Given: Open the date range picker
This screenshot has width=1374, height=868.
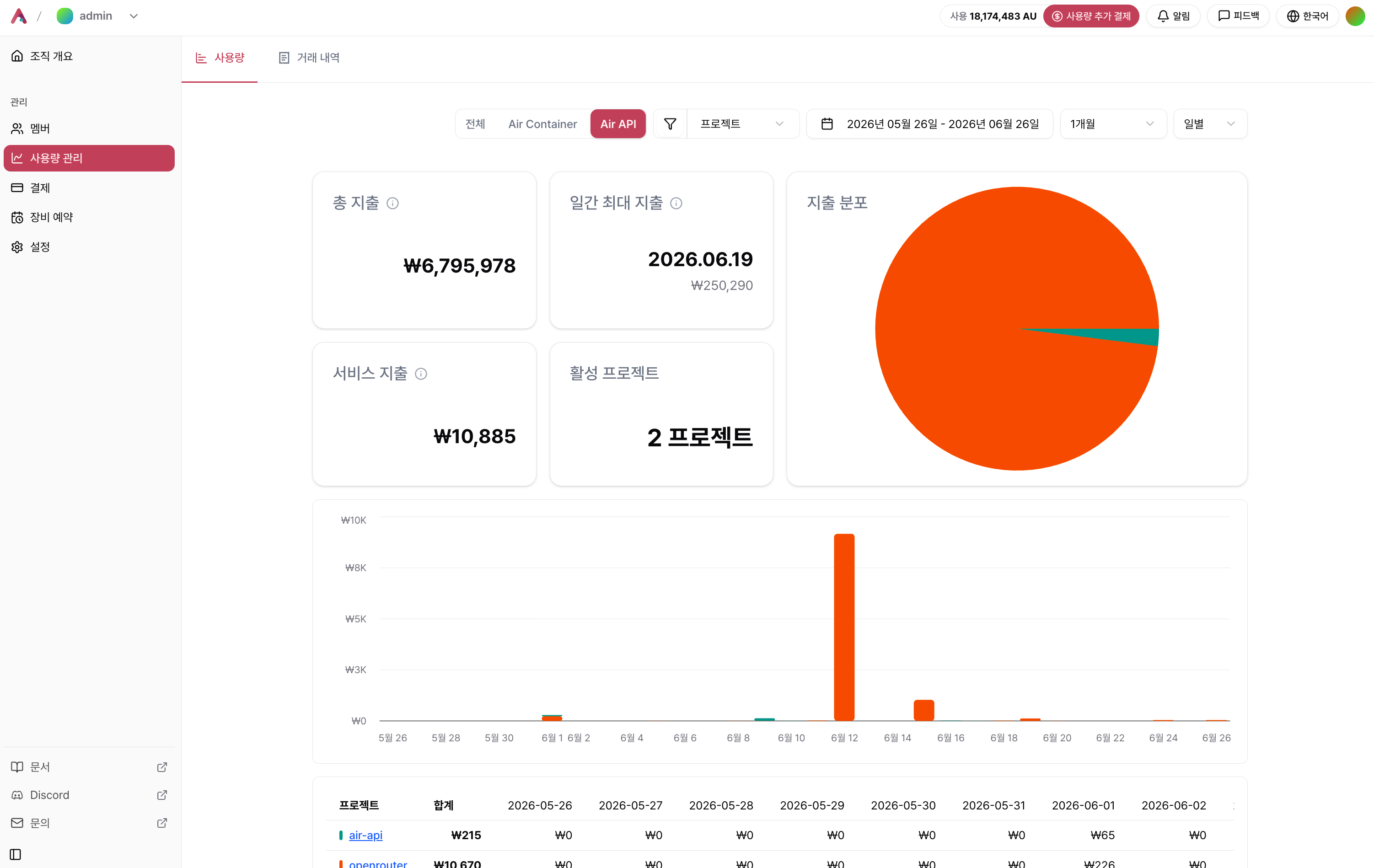Looking at the screenshot, I should (x=929, y=124).
